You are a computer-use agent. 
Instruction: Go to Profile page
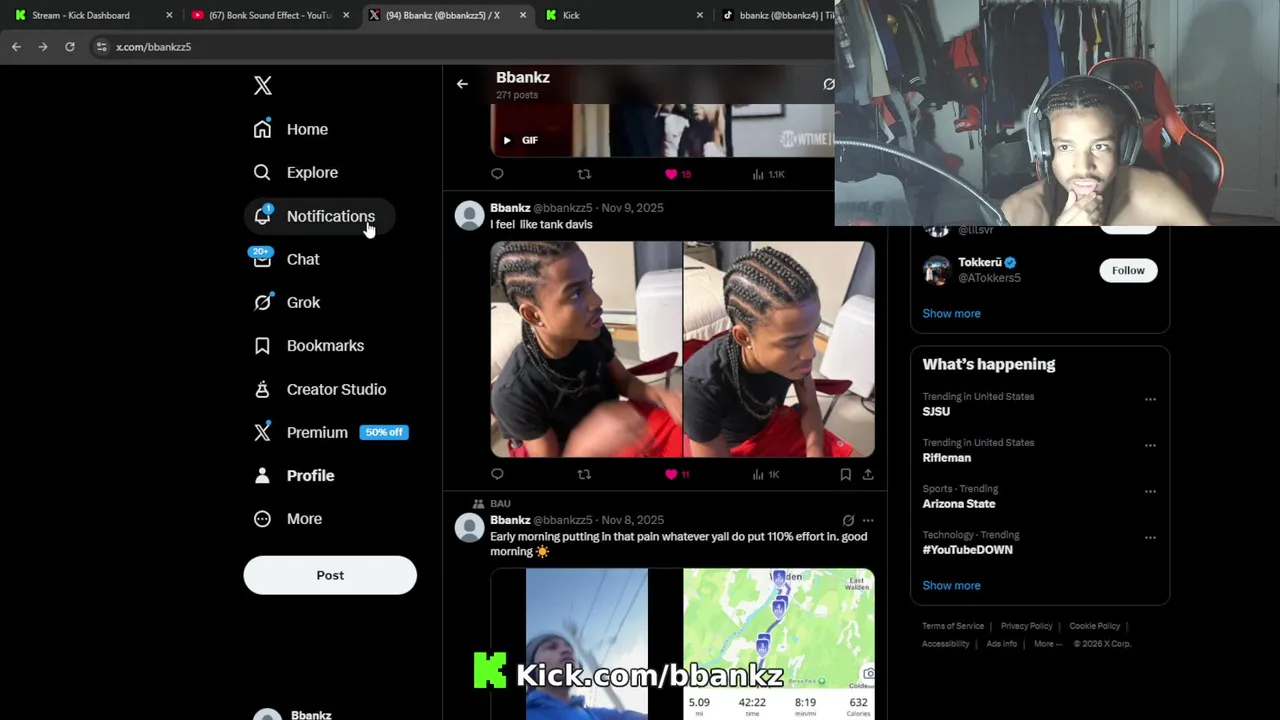[294, 475]
